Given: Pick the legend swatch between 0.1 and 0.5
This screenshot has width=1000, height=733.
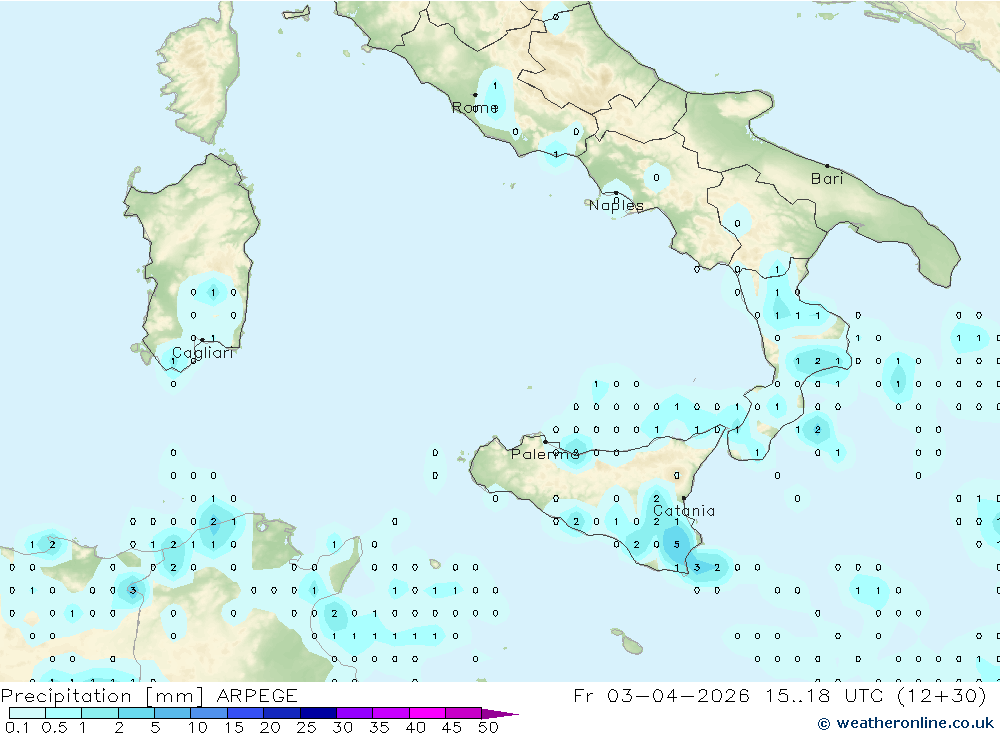Looking at the screenshot, I should click(27, 713).
